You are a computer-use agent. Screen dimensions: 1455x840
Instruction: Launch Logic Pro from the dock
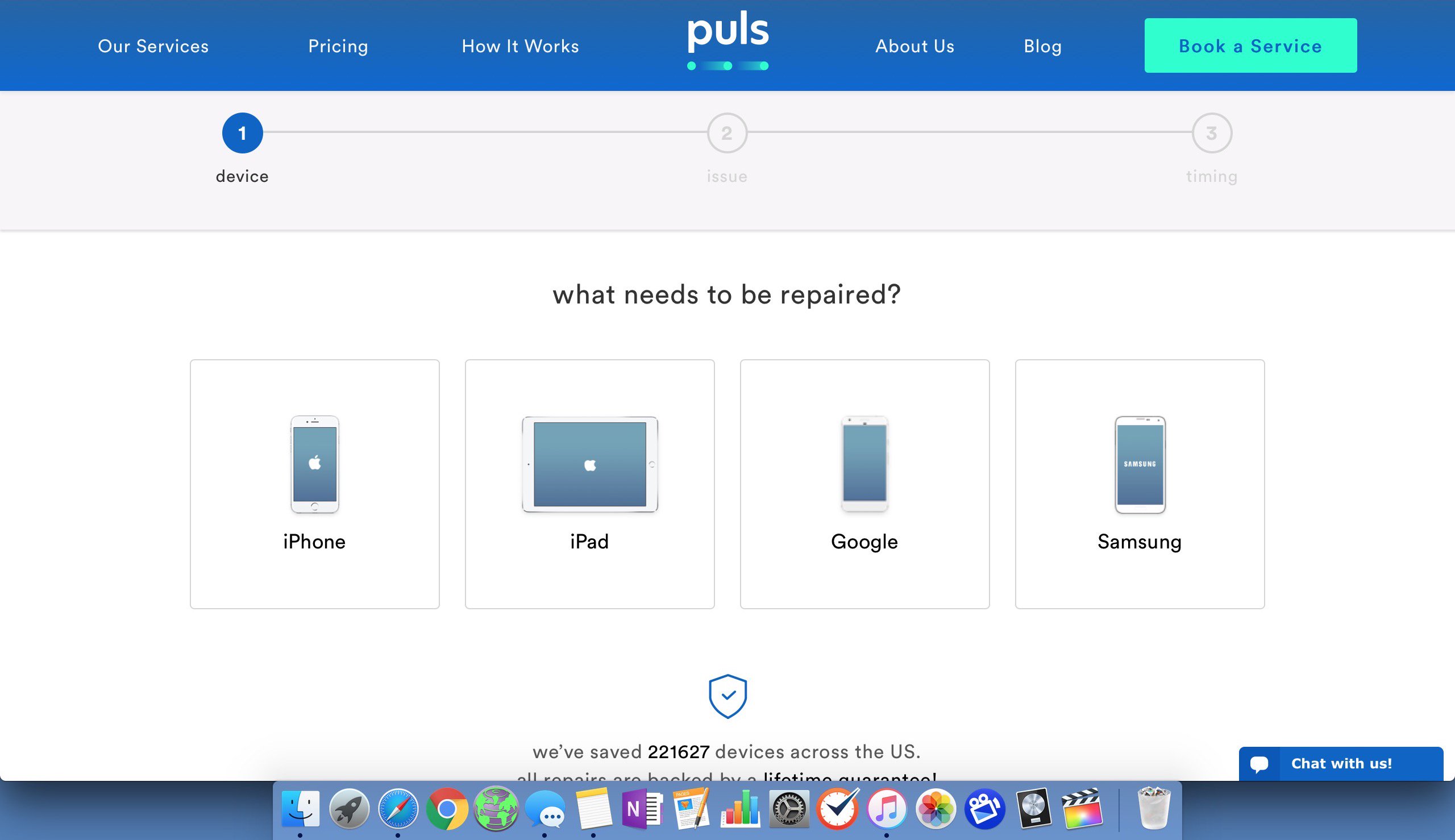click(1034, 808)
